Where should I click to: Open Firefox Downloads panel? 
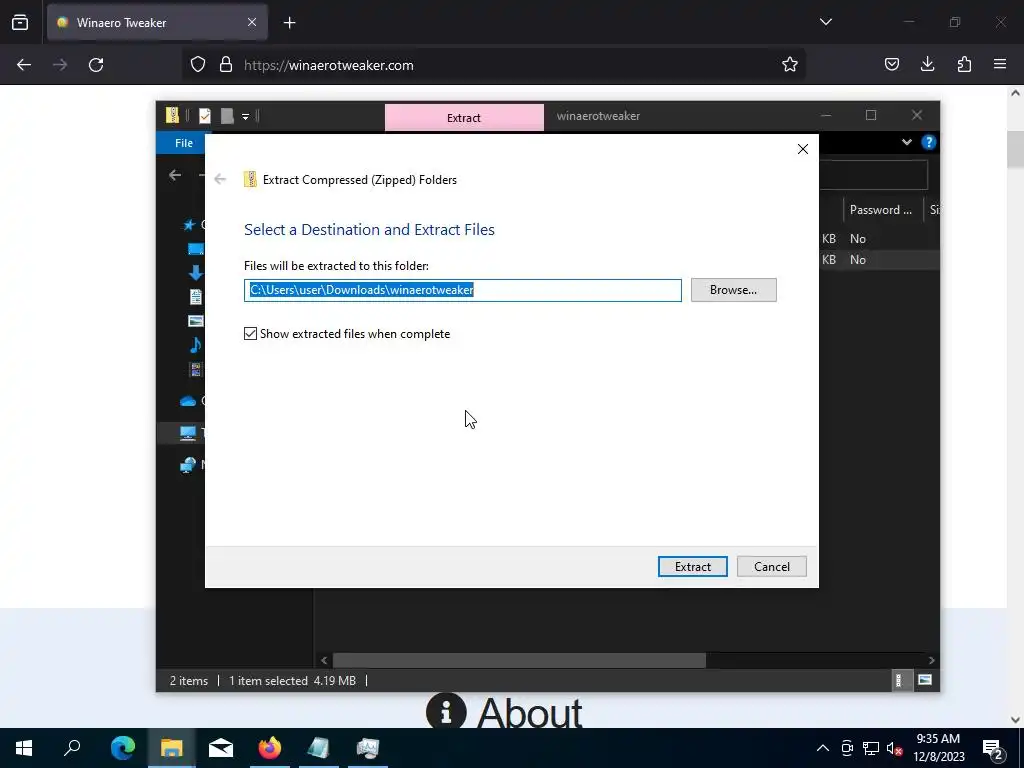(x=927, y=64)
